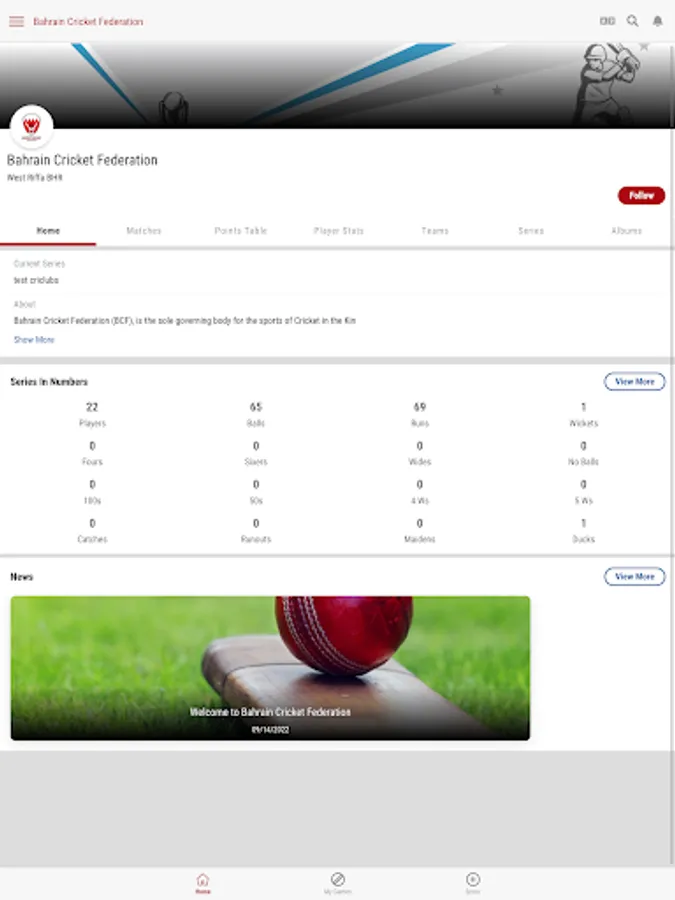Click the Ducks stat
Viewport: 675px width, 900px height.
[583, 531]
